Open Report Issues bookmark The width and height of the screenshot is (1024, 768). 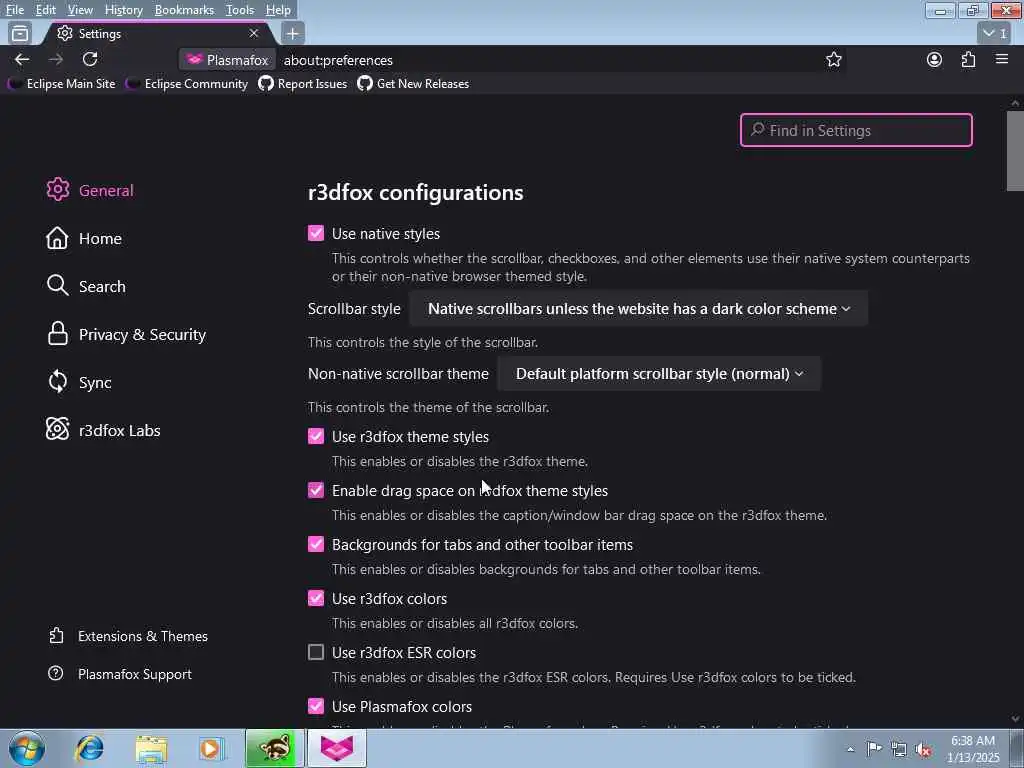pyautogui.click(x=303, y=84)
